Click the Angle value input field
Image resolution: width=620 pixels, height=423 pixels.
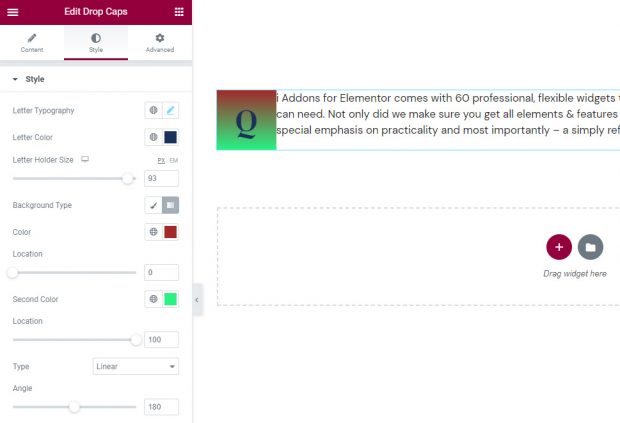click(161, 407)
